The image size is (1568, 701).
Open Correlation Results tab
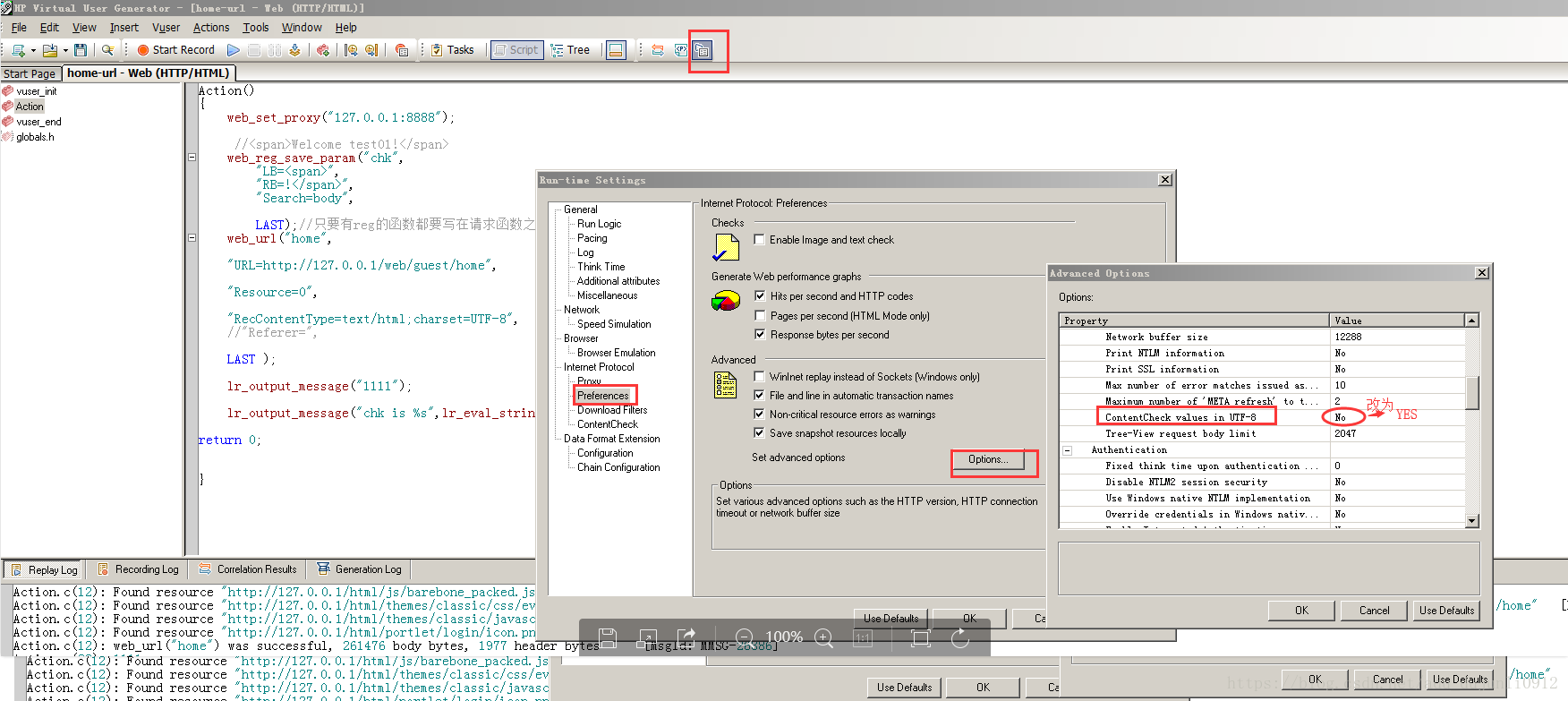tap(248, 569)
